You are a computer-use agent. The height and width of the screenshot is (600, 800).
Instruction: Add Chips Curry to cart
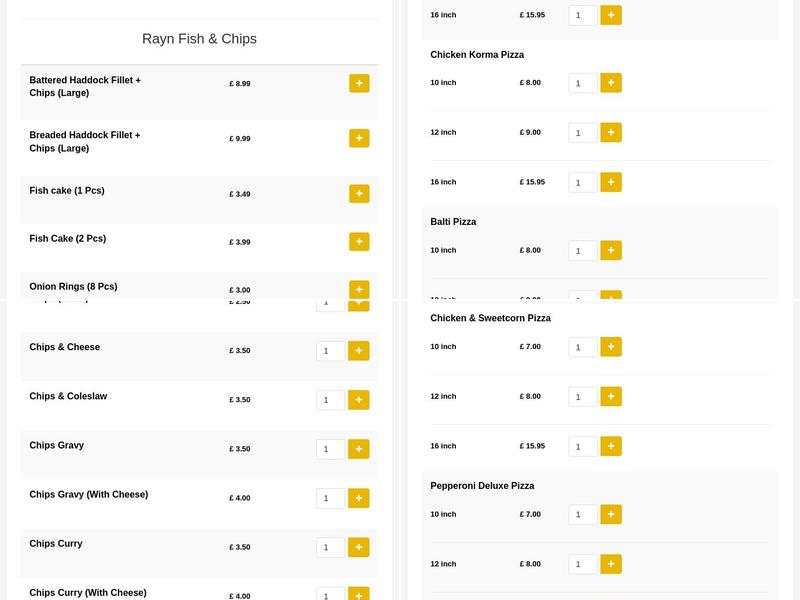[359, 547]
